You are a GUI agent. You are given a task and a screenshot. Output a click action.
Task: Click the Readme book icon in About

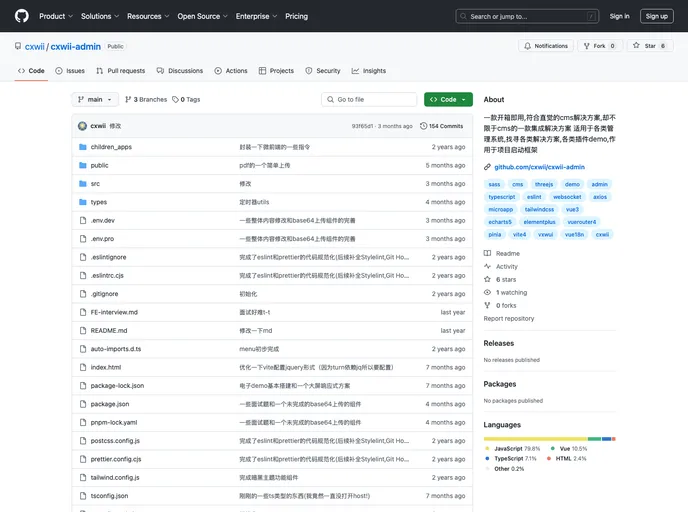click(487, 254)
